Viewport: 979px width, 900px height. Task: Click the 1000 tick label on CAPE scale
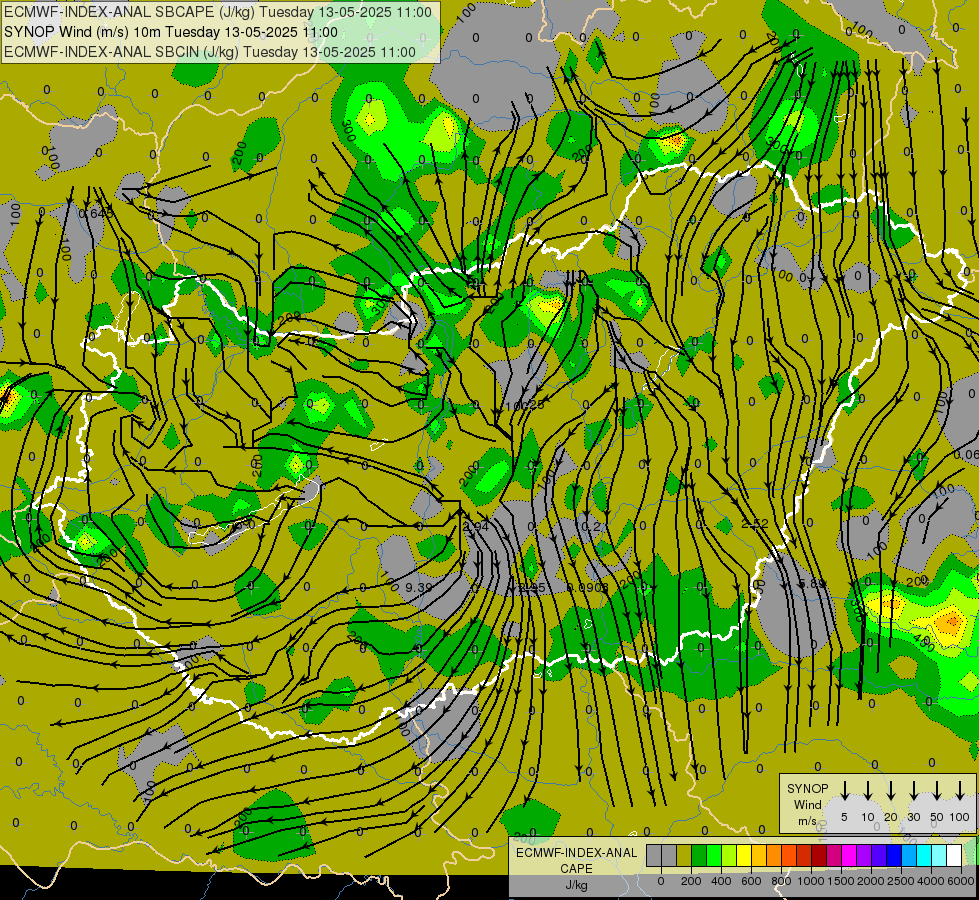tap(810, 881)
